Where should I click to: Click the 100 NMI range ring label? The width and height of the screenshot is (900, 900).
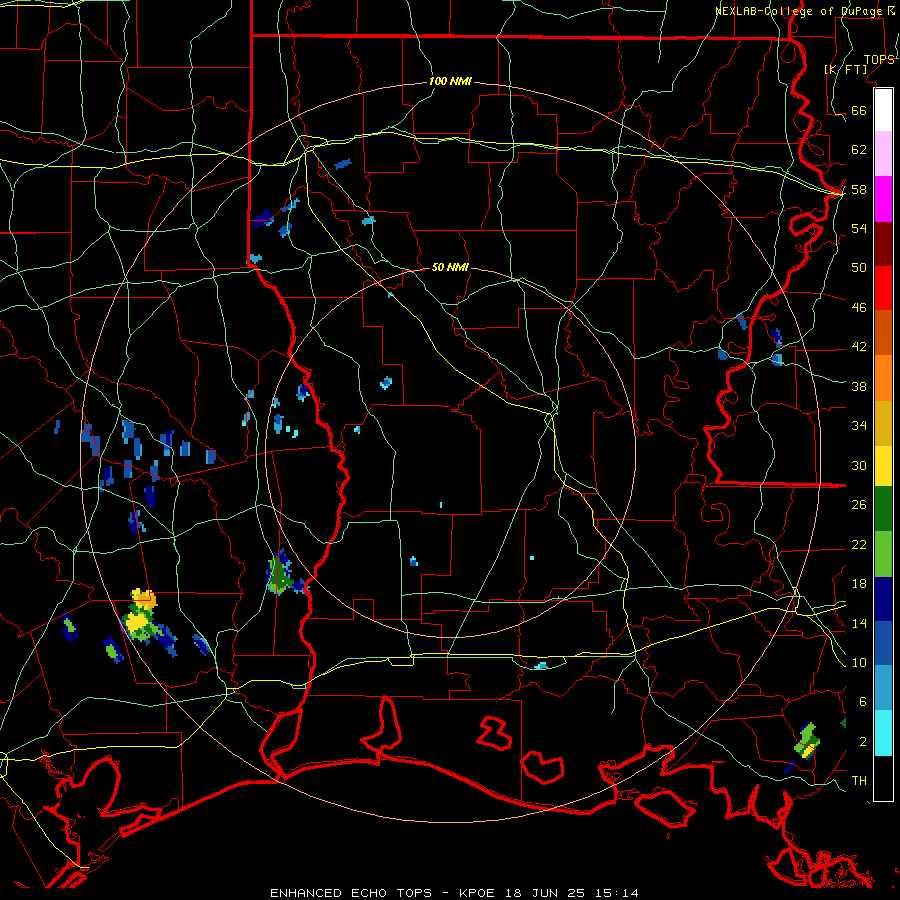pyautogui.click(x=450, y=82)
